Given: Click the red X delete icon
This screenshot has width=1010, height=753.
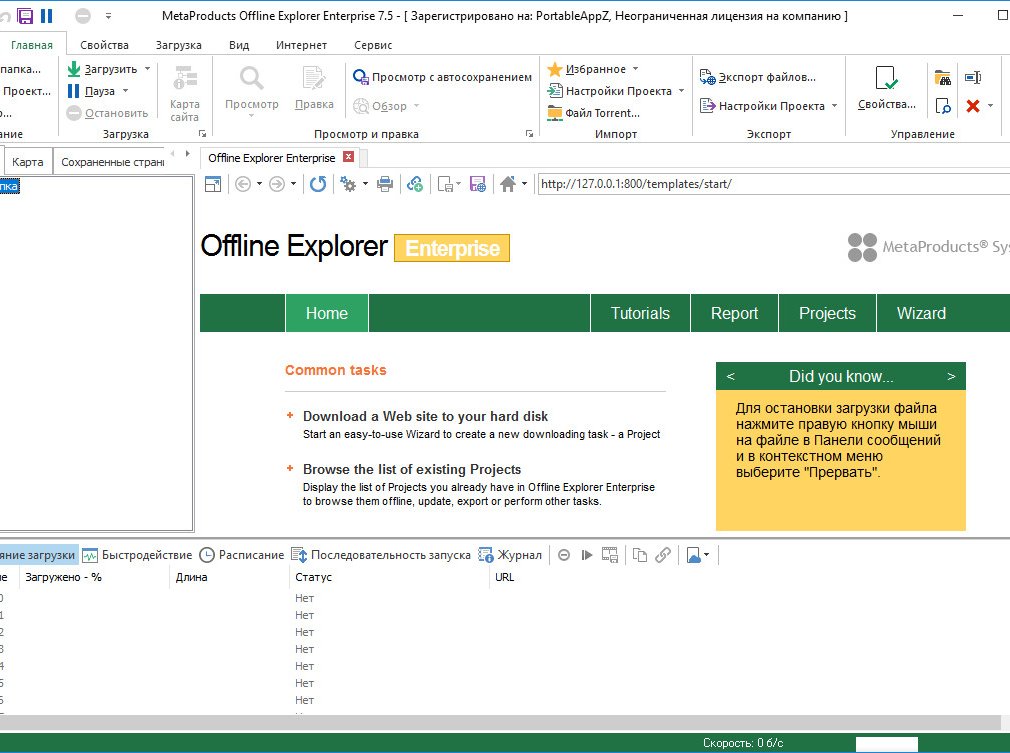Looking at the screenshot, I should click(x=973, y=106).
